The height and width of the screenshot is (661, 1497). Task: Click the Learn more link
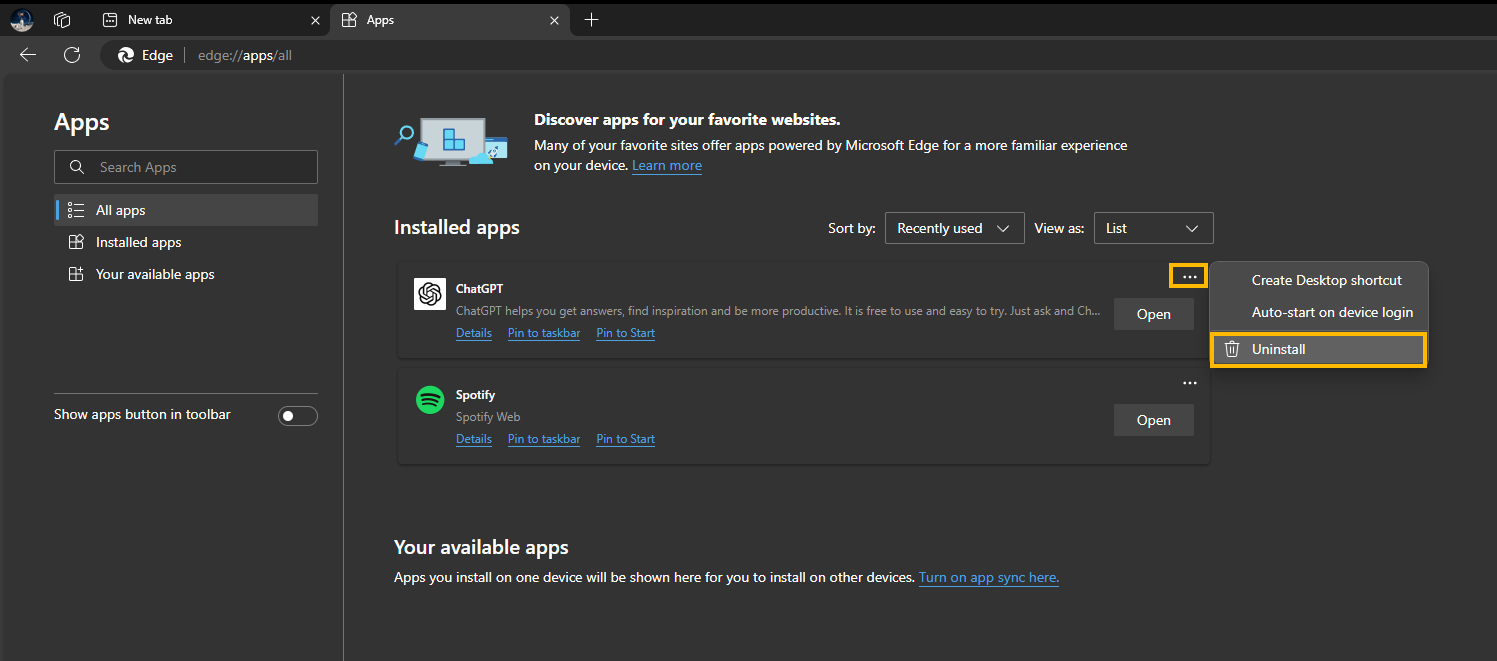point(667,166)
